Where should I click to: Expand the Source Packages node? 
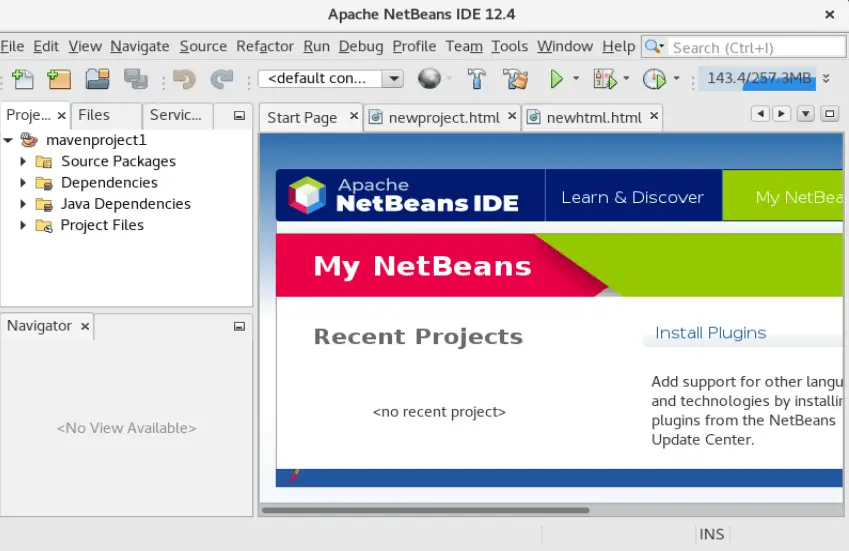click(x=23, y=161)
